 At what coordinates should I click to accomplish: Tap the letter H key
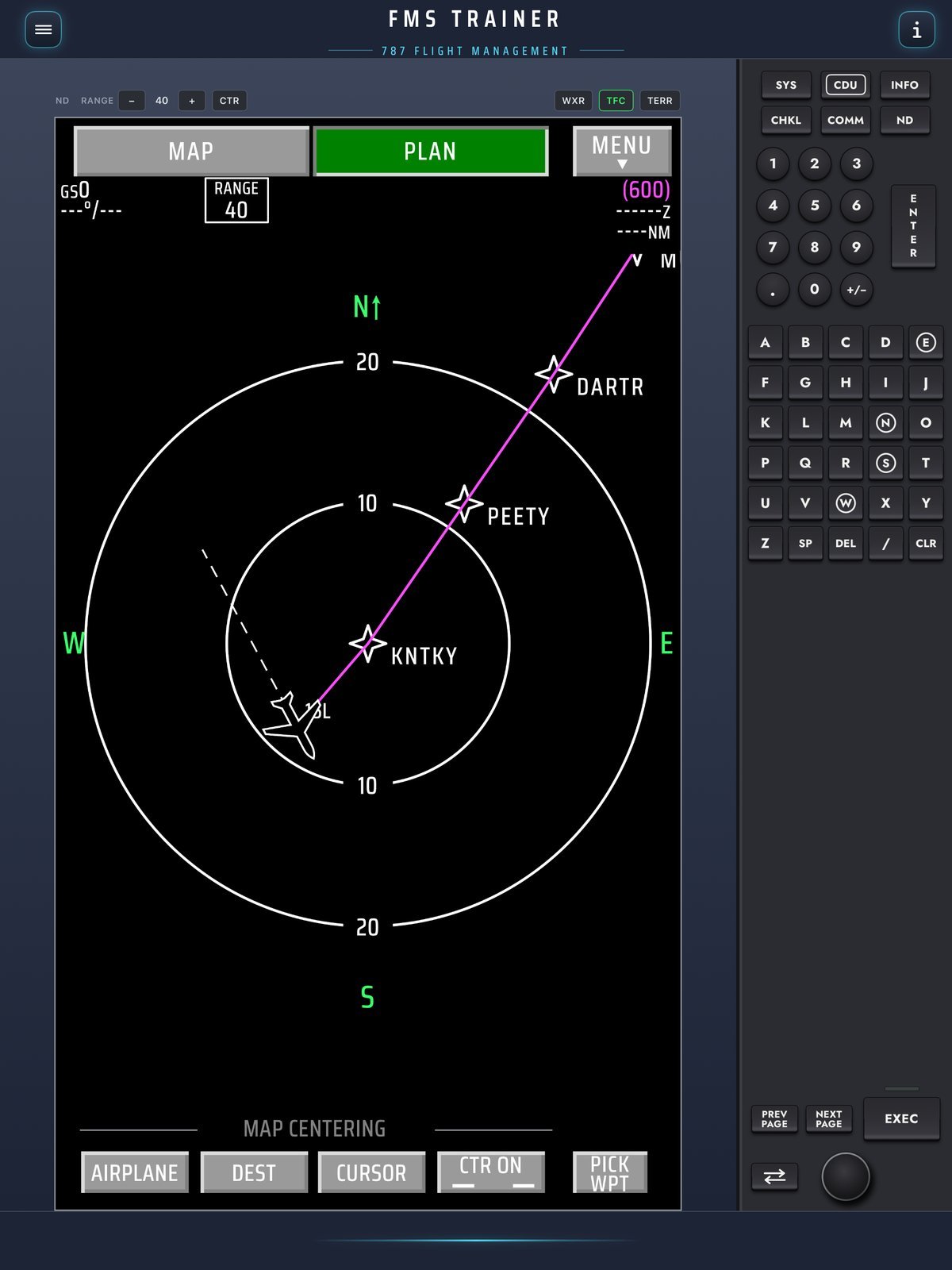point(846,382)
